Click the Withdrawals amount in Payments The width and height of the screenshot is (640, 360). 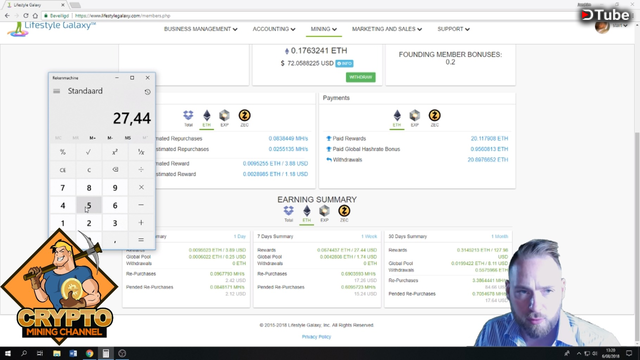[488, 160]
